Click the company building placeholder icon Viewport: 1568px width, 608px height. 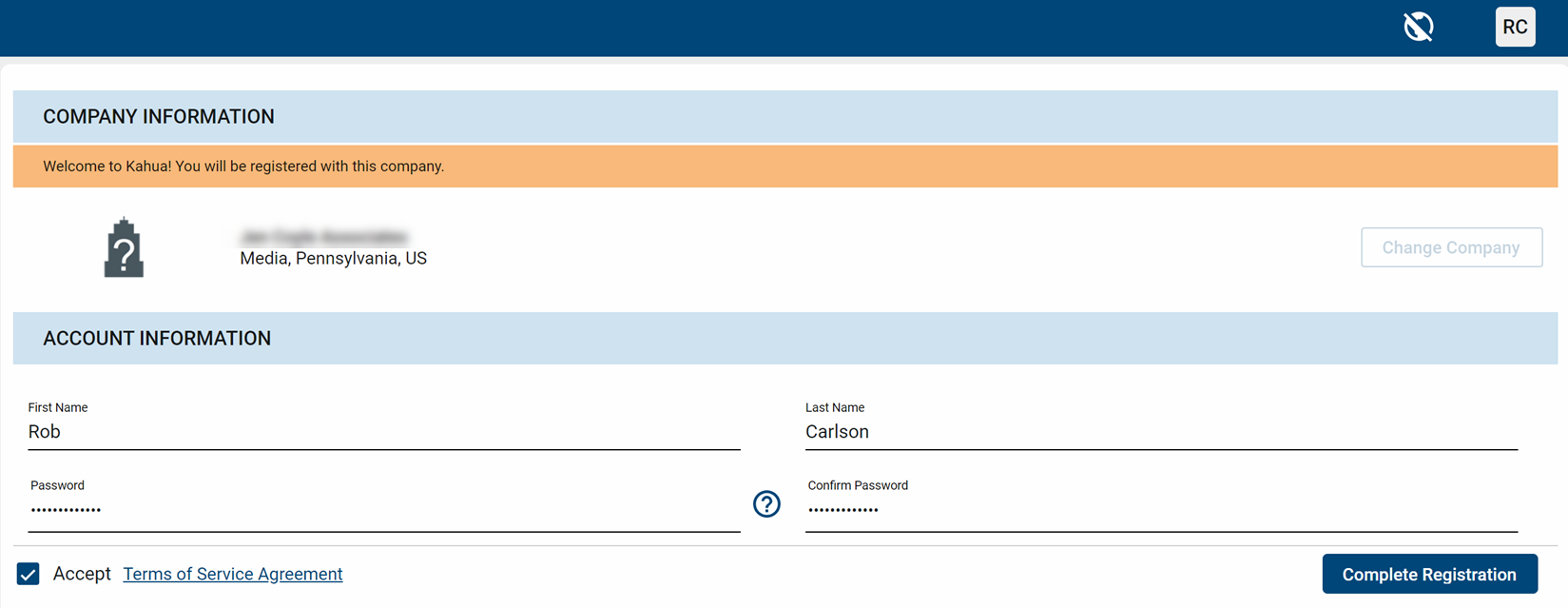[x=124, y=248]
